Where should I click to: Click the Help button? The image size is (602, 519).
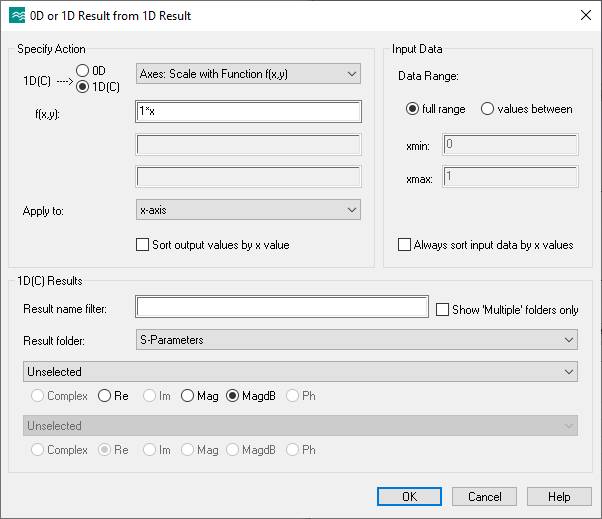click(x=559, y=497)
